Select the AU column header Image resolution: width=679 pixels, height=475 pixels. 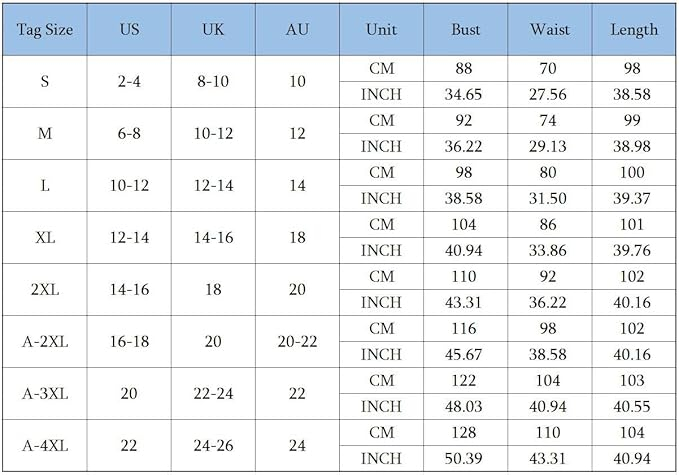[297, 30]
